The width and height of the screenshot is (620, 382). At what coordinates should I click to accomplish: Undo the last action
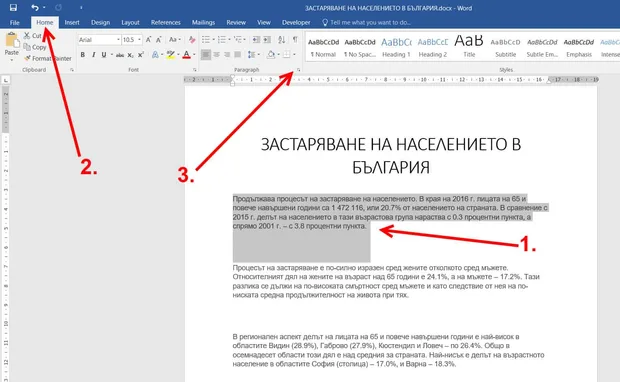coord(35,8)
